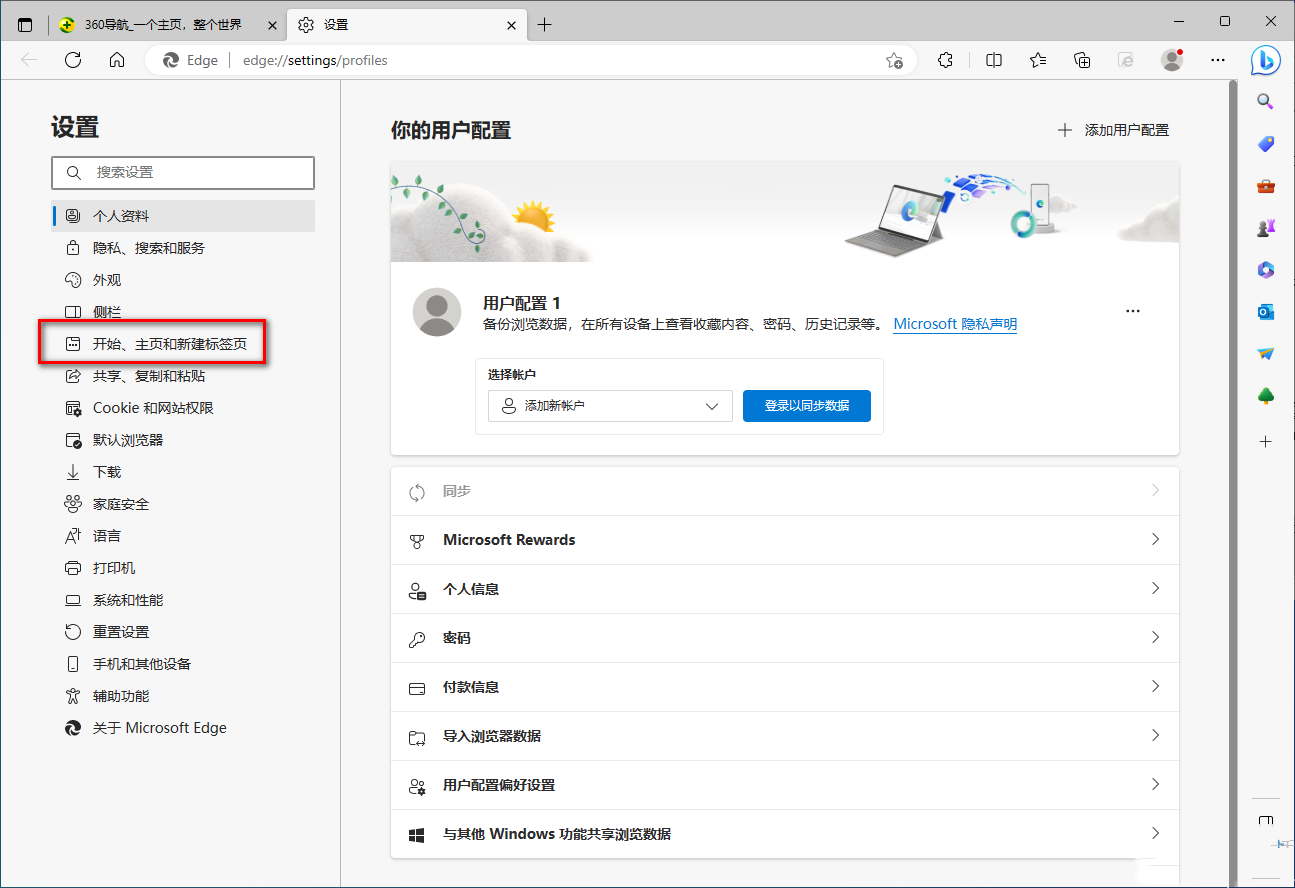Open 辅助功能 settings
This screenshot has width=1295, height=888.
coord(183,696)
